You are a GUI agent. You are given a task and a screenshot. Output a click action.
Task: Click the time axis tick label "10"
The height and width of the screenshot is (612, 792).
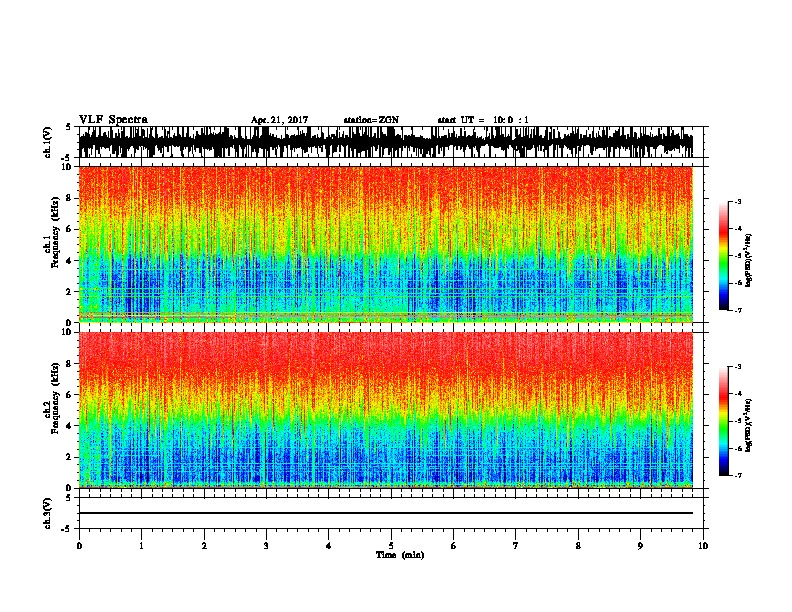pos(703,546)
